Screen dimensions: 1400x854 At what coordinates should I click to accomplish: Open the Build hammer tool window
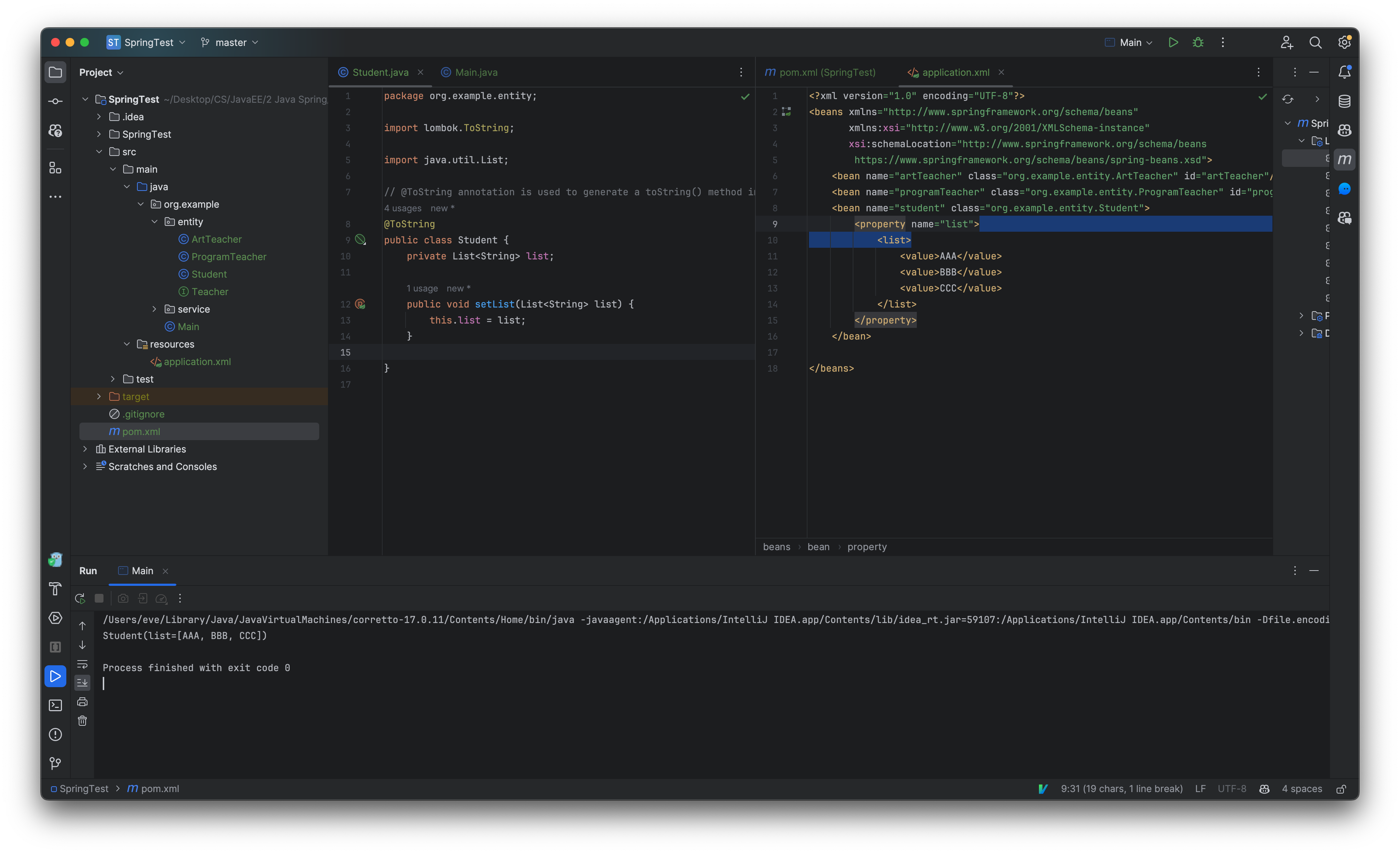(55, 589)
